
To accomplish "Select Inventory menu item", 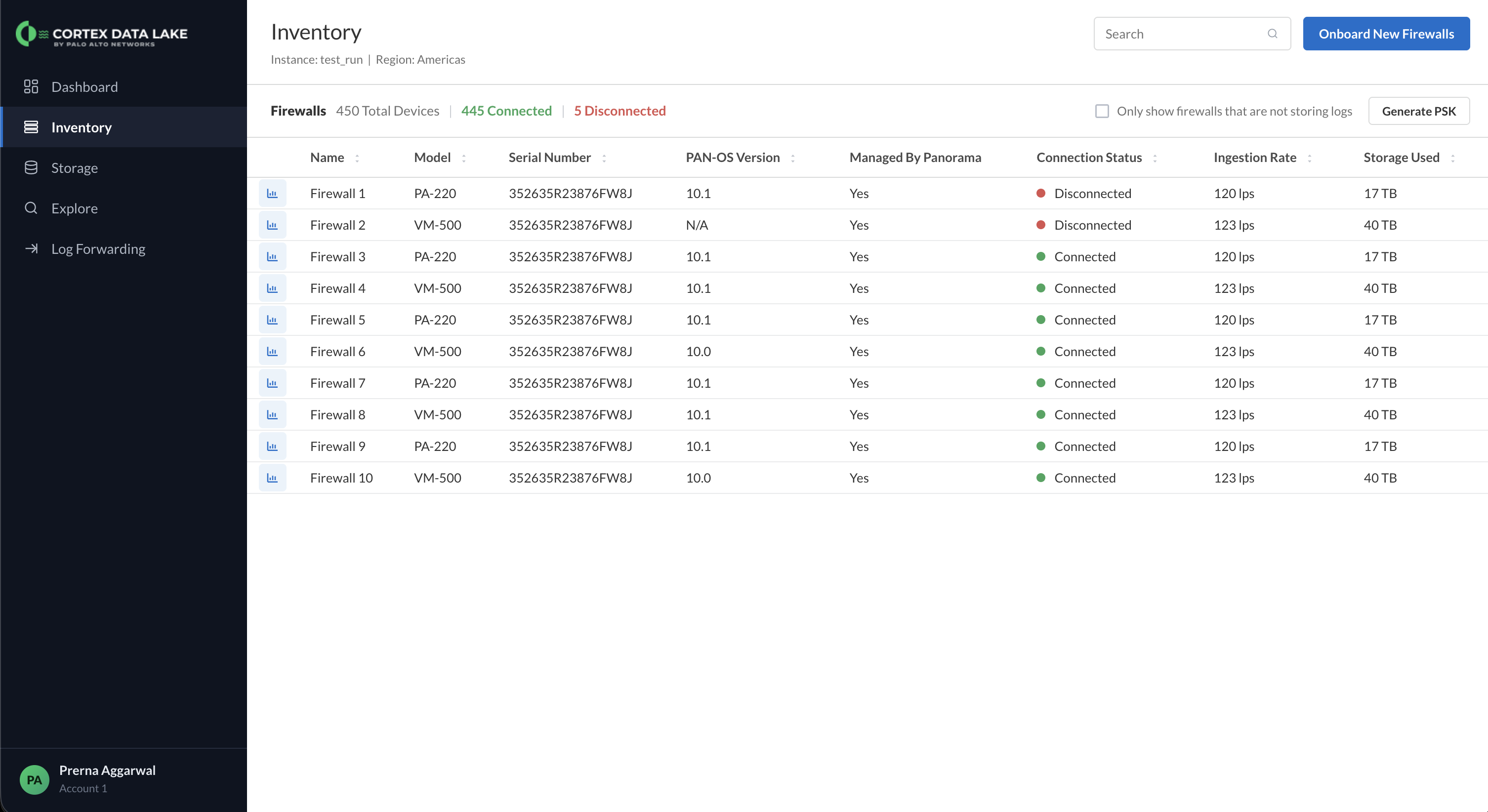I will tap(124, 127).
